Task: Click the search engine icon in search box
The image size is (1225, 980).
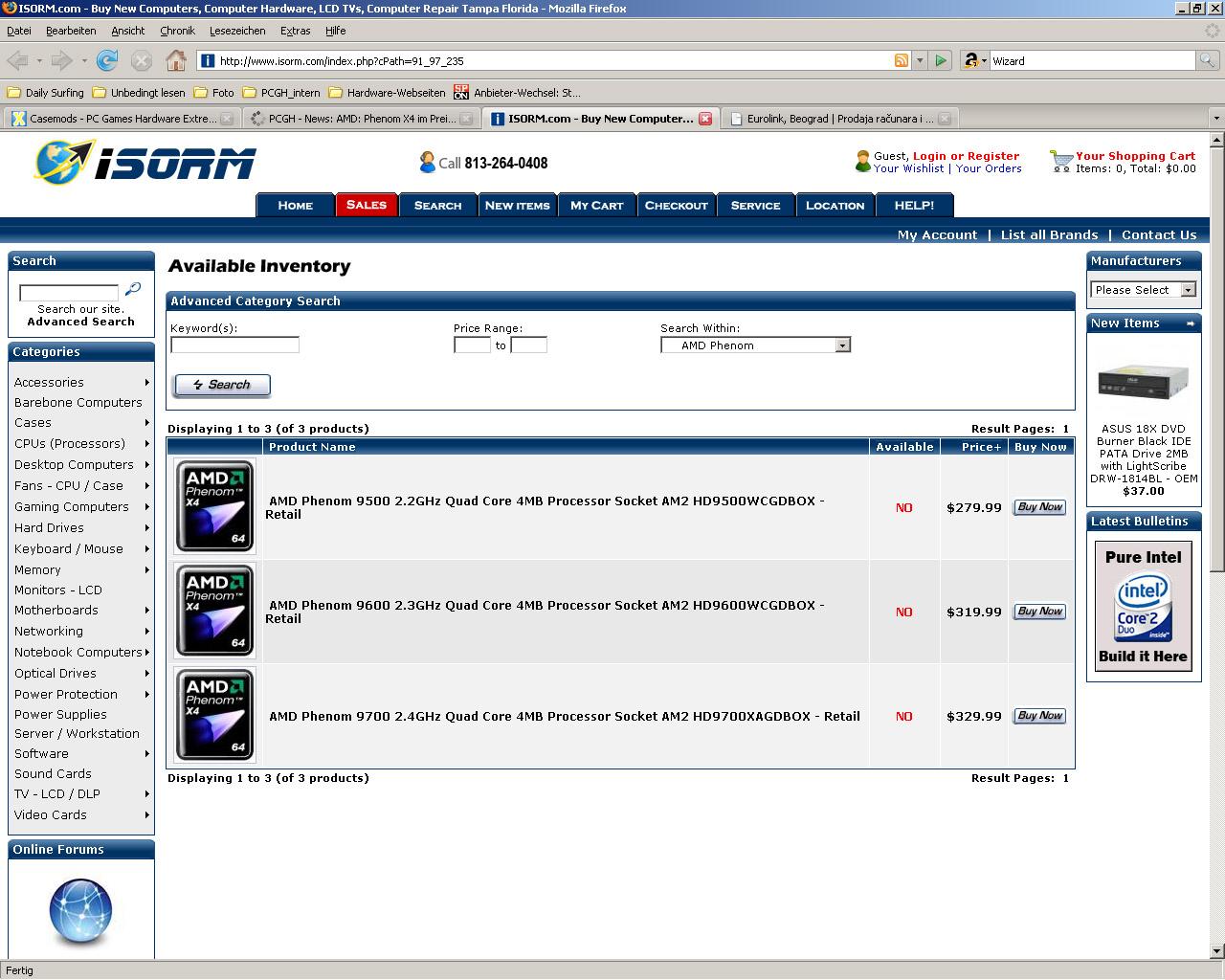Action: click(x=971, y=60)
